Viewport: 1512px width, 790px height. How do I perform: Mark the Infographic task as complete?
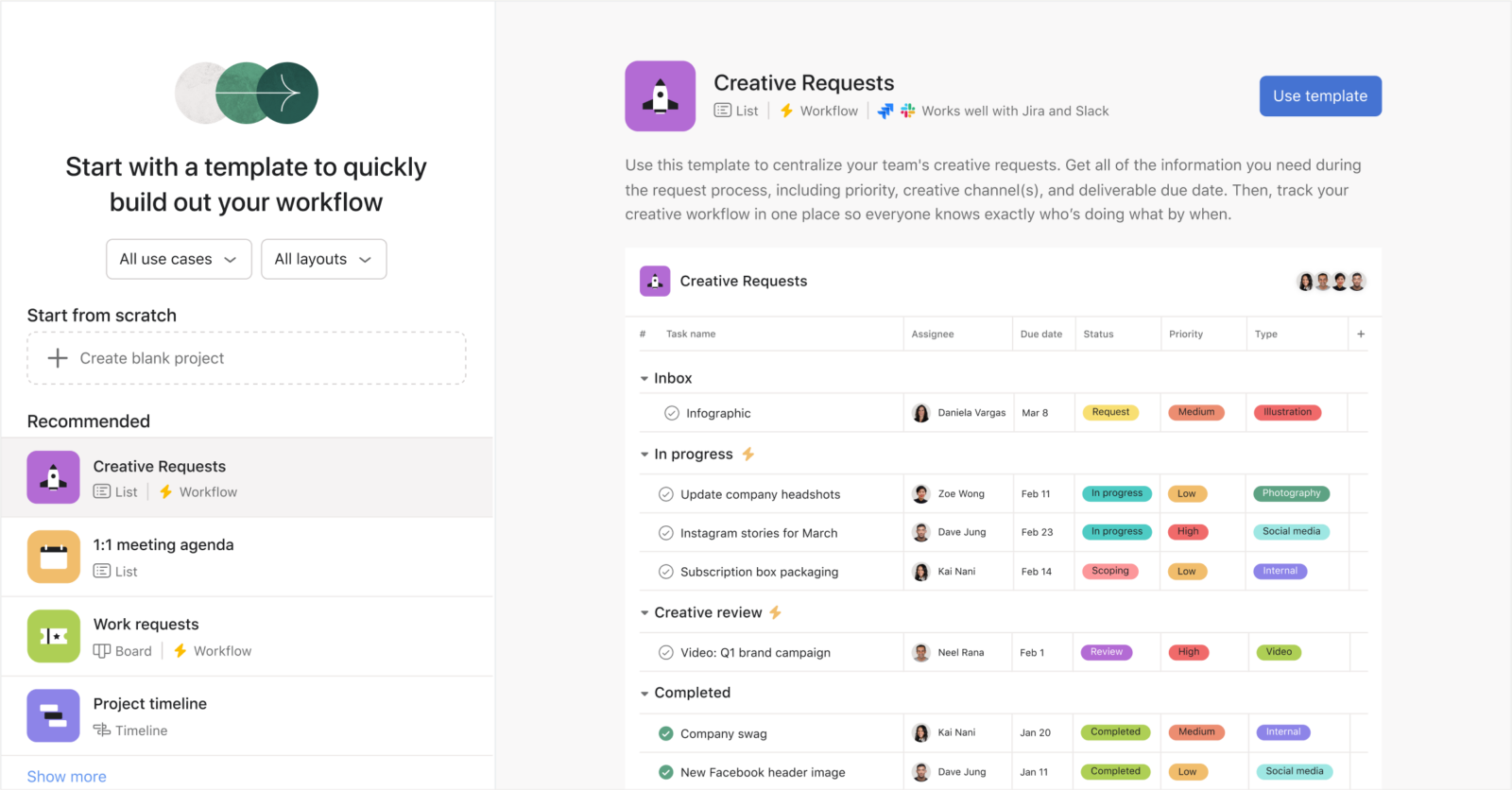(x=671, y=412)
